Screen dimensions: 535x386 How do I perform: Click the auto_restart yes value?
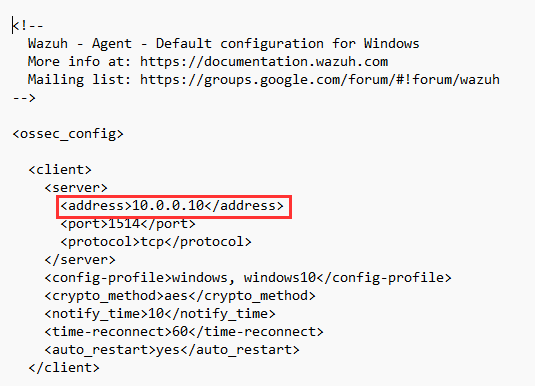pyautogui.click(x=168, y=350)
